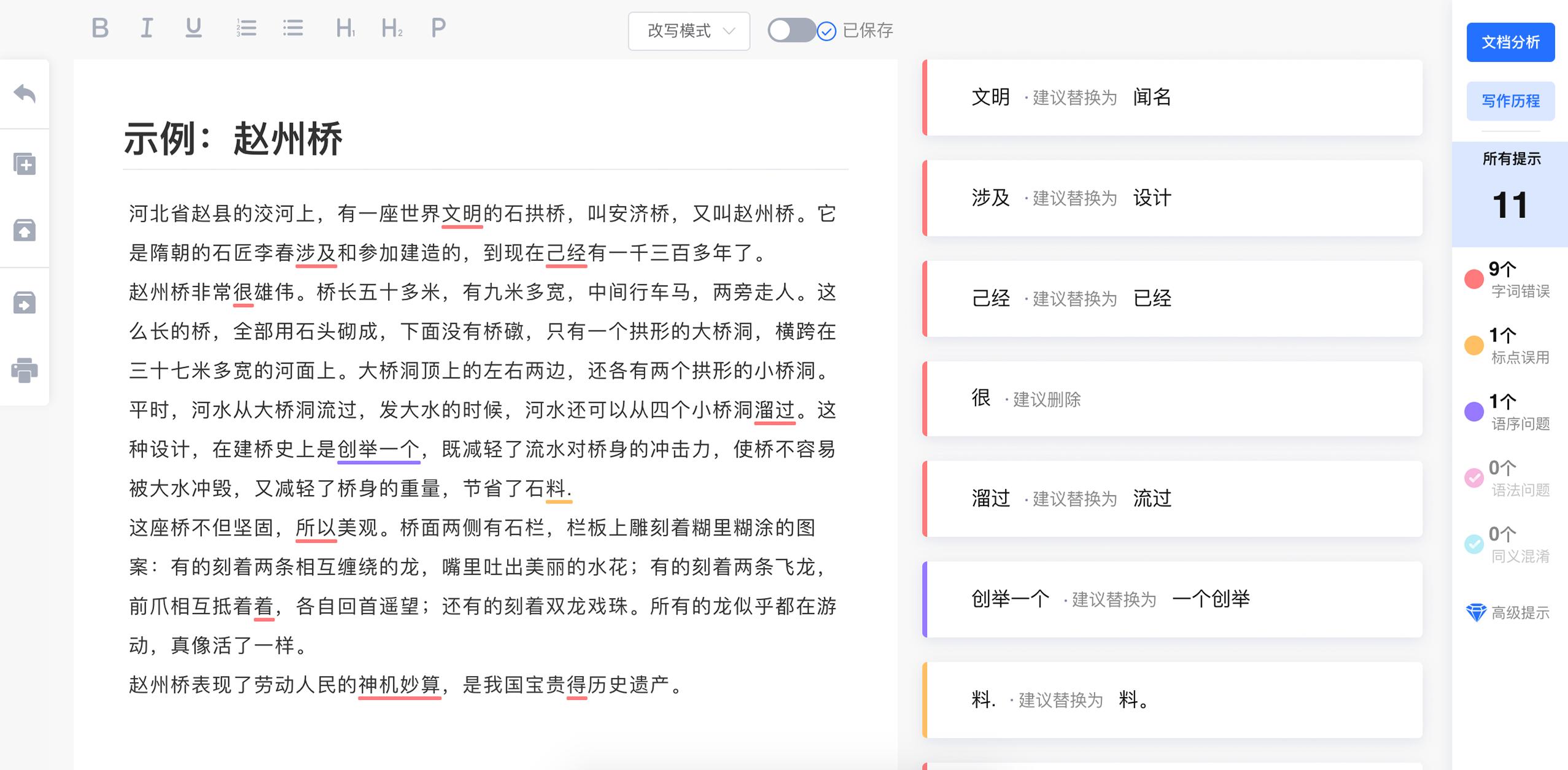1568x770 pixels.
Task: Insert a numbered list
Action: [246, 28]
